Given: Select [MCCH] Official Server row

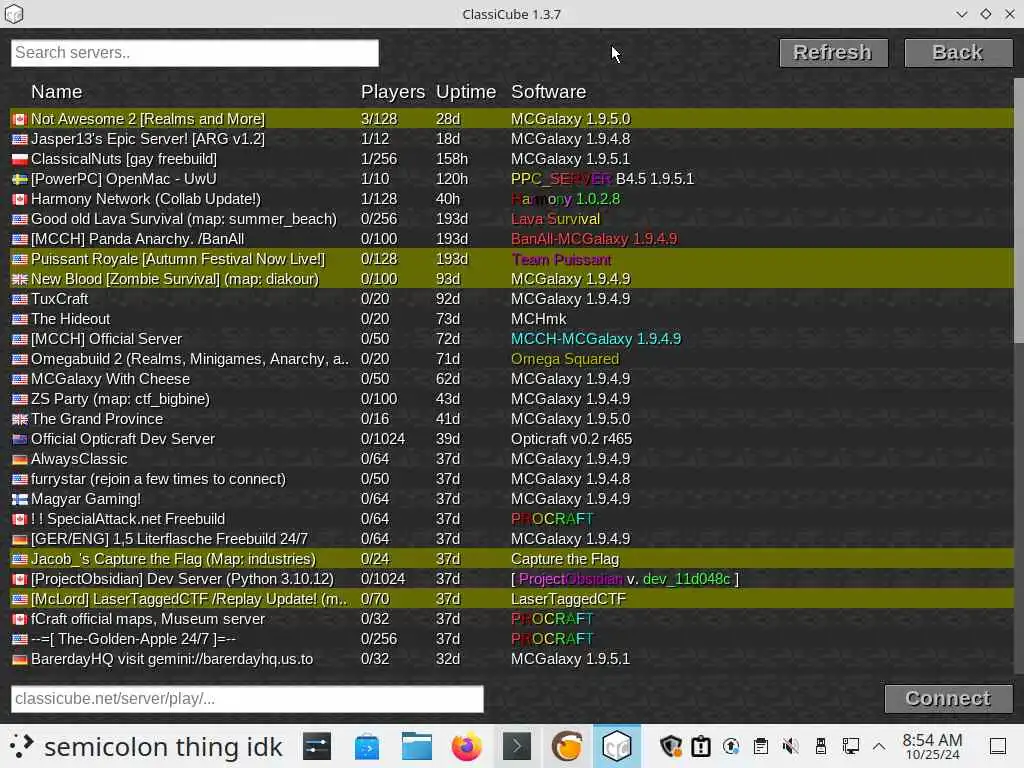Looking at the screenshot, I should click(511, 339).
